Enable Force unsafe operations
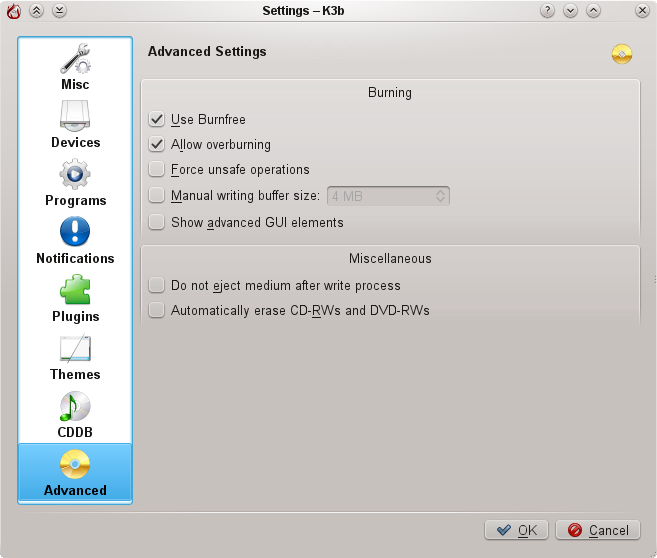Screen dimensions: 657x558 pos(156,170)
